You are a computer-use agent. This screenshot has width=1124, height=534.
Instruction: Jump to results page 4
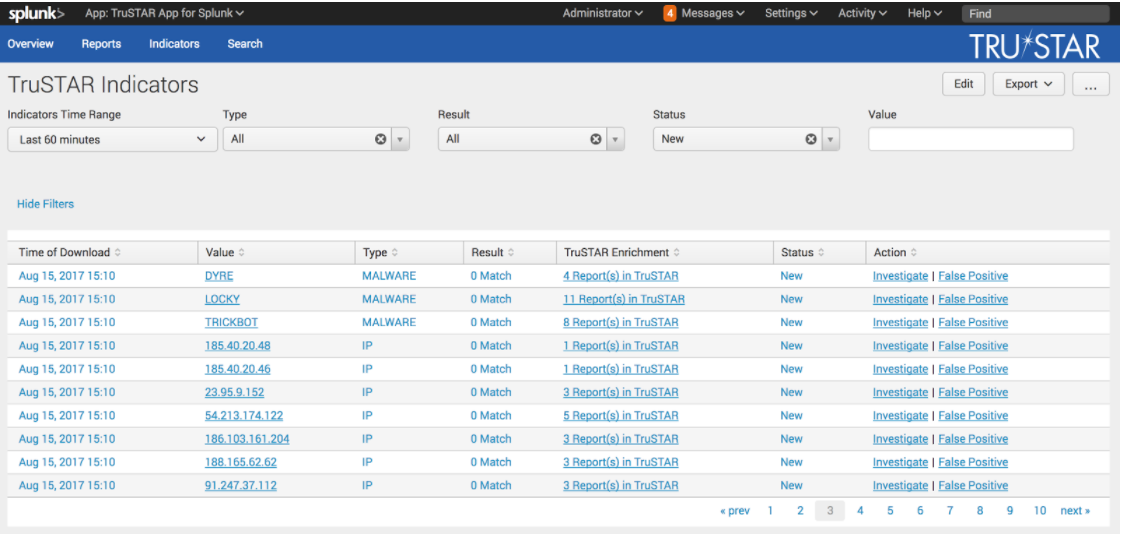pos(860,511)
